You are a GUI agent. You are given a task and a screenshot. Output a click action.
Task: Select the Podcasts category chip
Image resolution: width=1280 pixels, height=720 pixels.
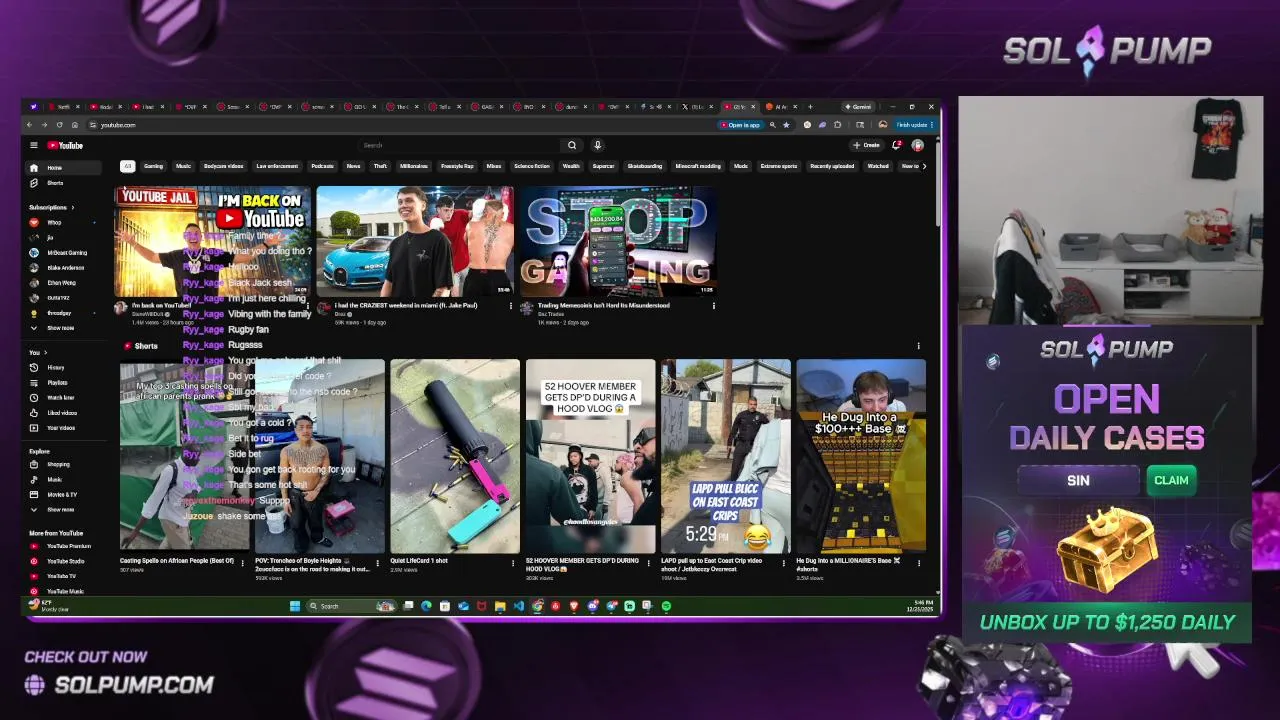[x=322, y=166]
